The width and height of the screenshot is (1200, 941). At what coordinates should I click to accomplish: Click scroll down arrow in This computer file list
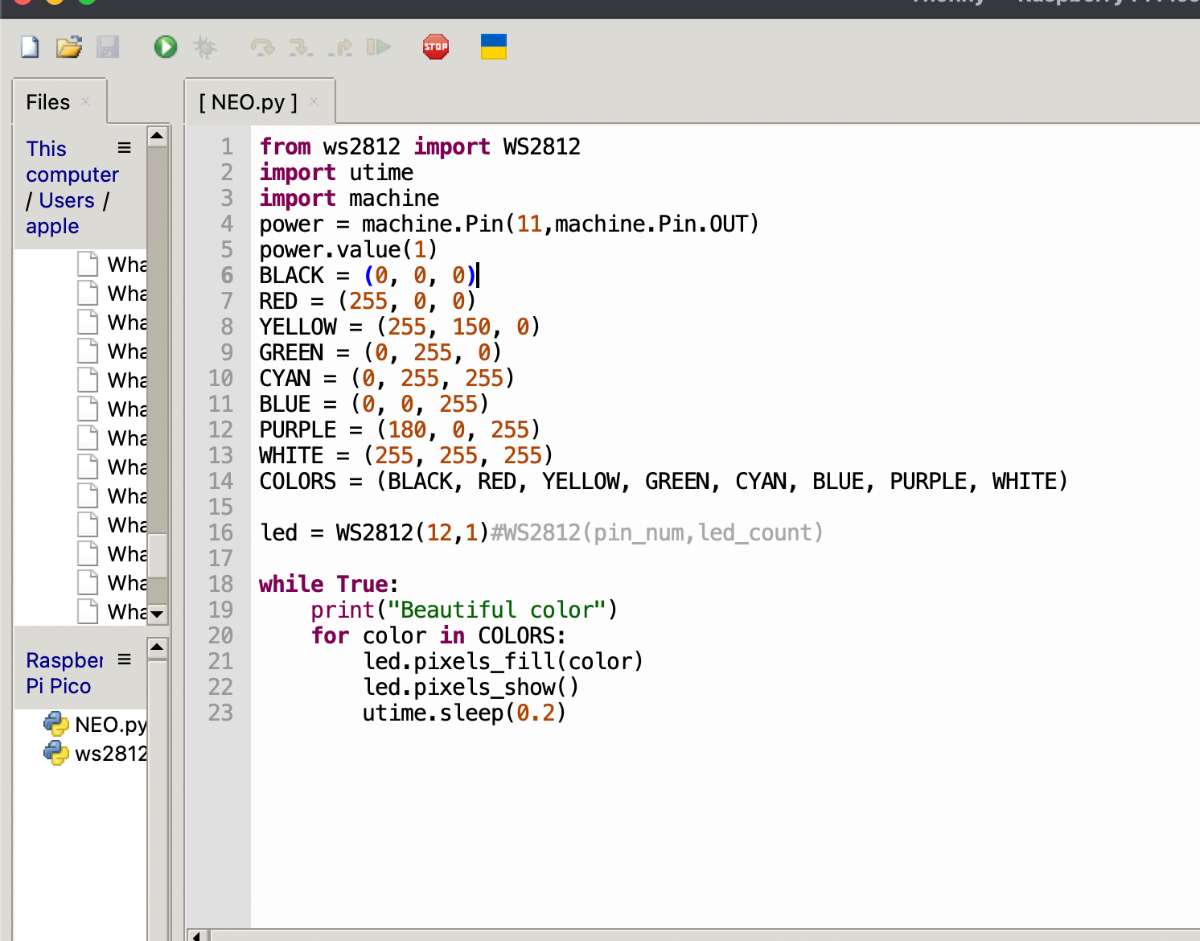157,613
